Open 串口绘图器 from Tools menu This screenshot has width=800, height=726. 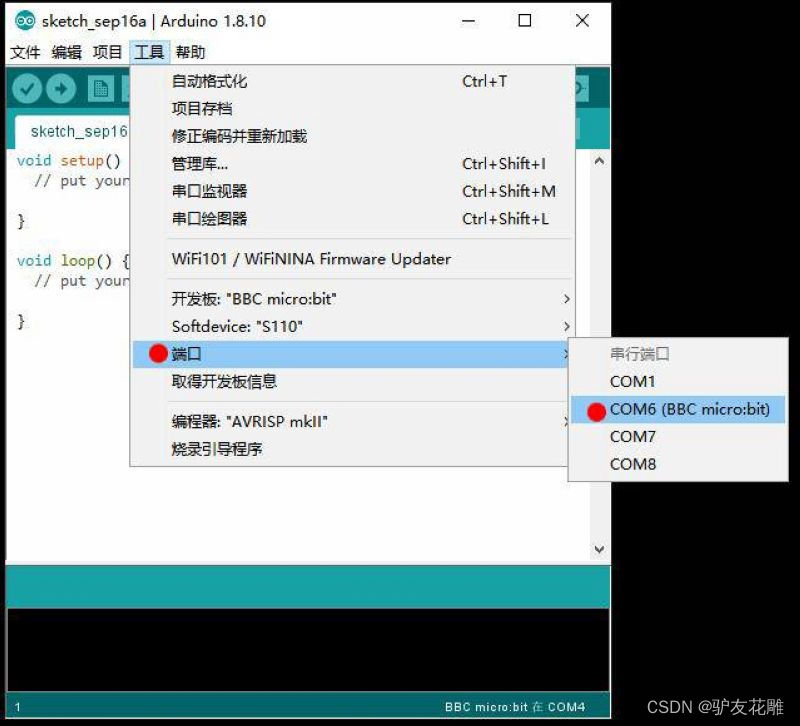click(353, 219)
